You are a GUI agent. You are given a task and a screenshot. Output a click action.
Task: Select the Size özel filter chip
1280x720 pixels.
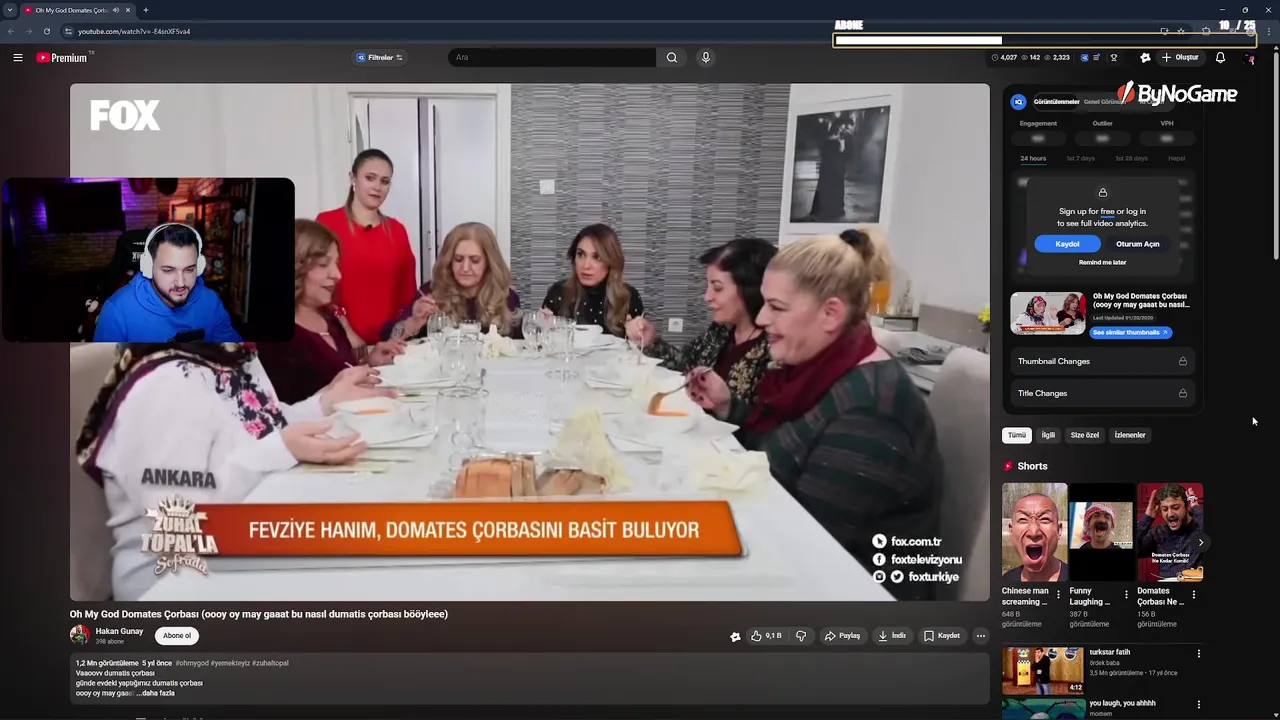click(1085, 435)
